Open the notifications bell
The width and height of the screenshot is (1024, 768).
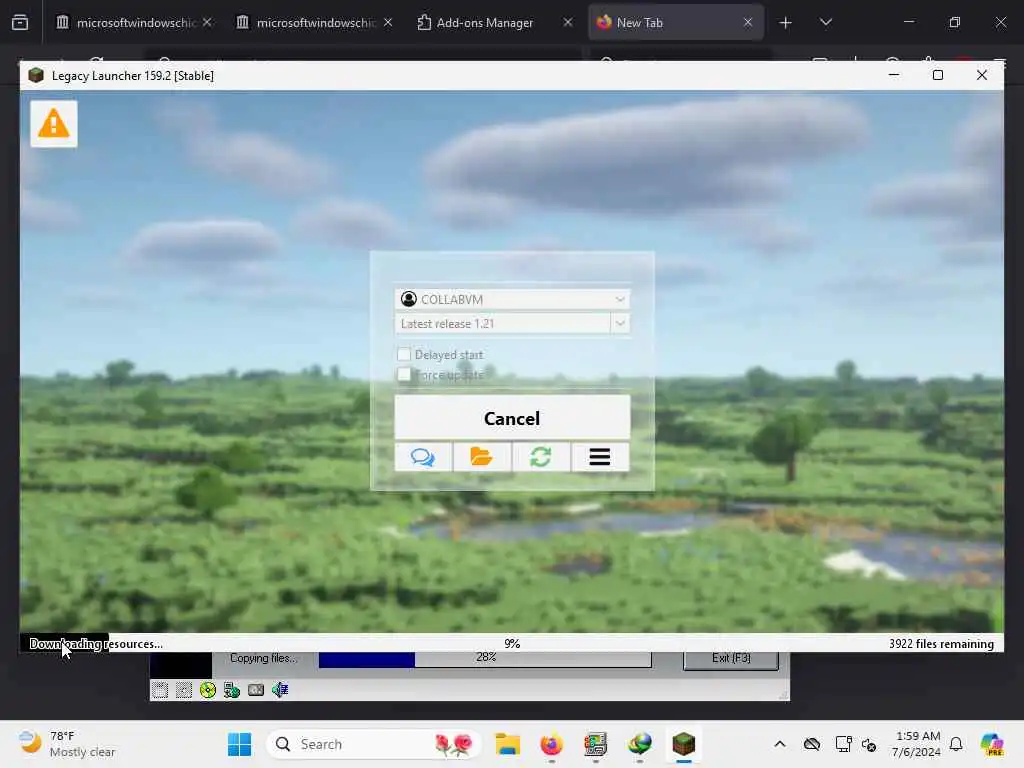point(956,744)
